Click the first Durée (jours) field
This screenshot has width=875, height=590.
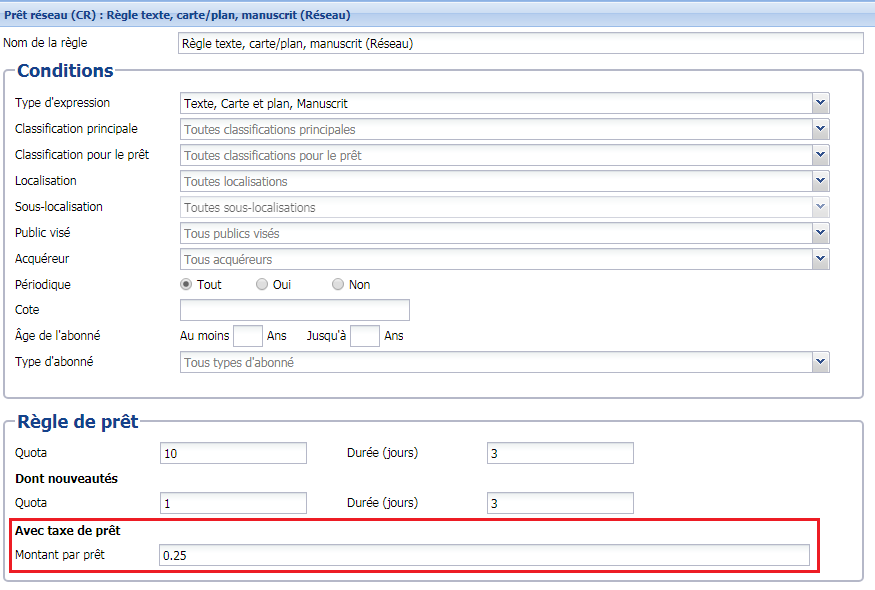(559, 453)
